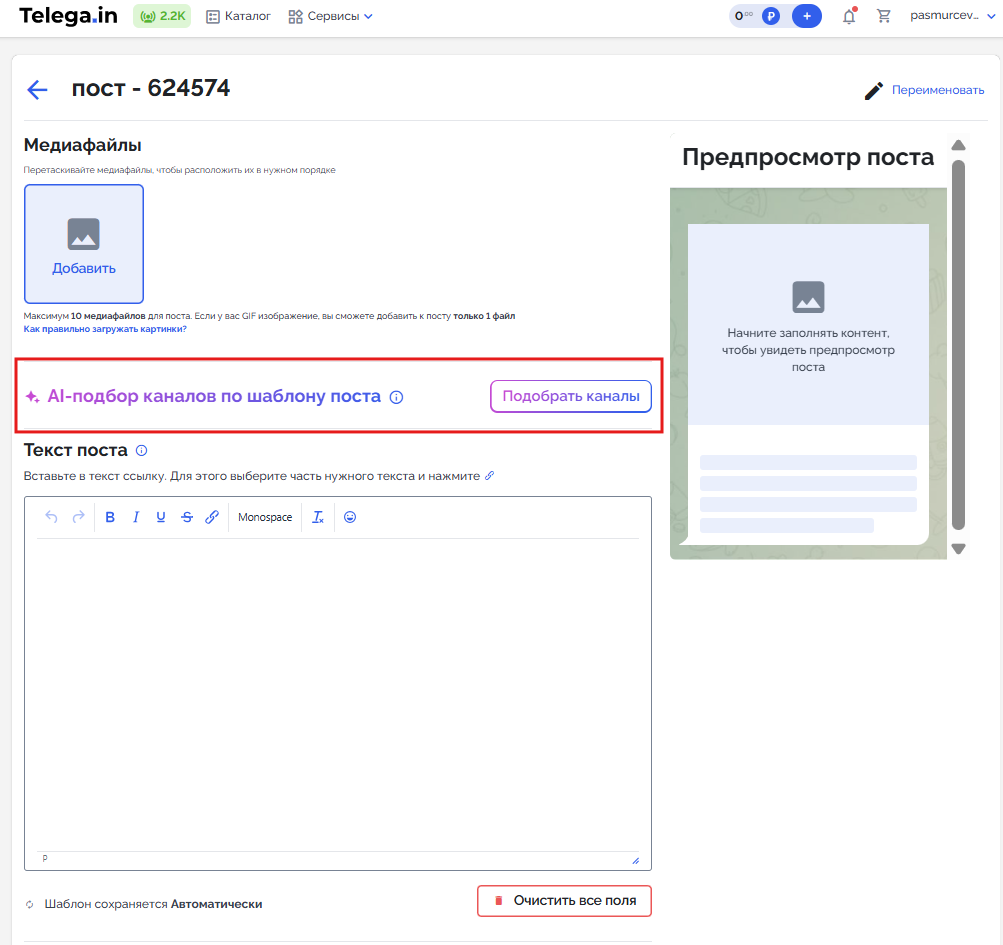Click the blue plus to top up balance
1003x945 pixels.
pyautogui.click(x=807, y=16)
